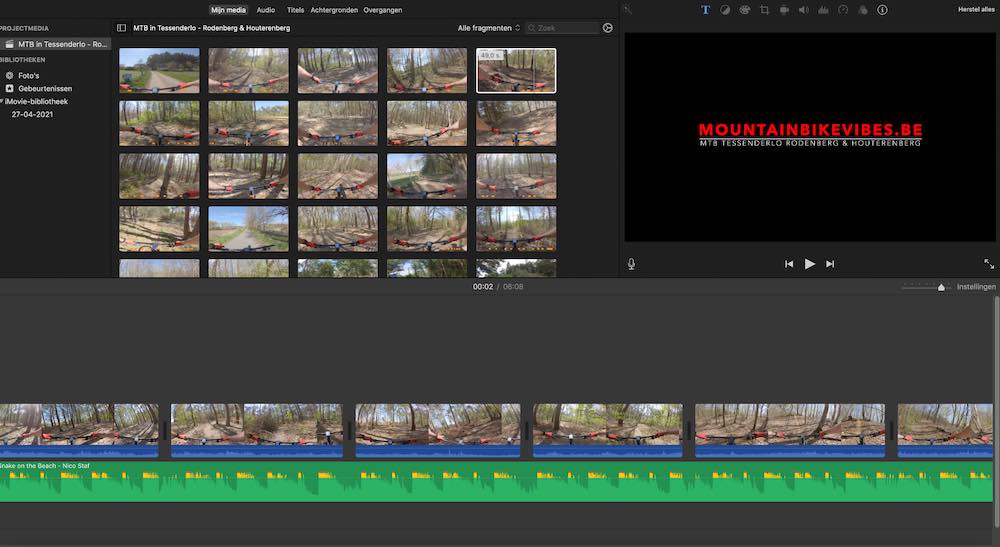Toggle fullscreen playback in viewer

[989, 264]
